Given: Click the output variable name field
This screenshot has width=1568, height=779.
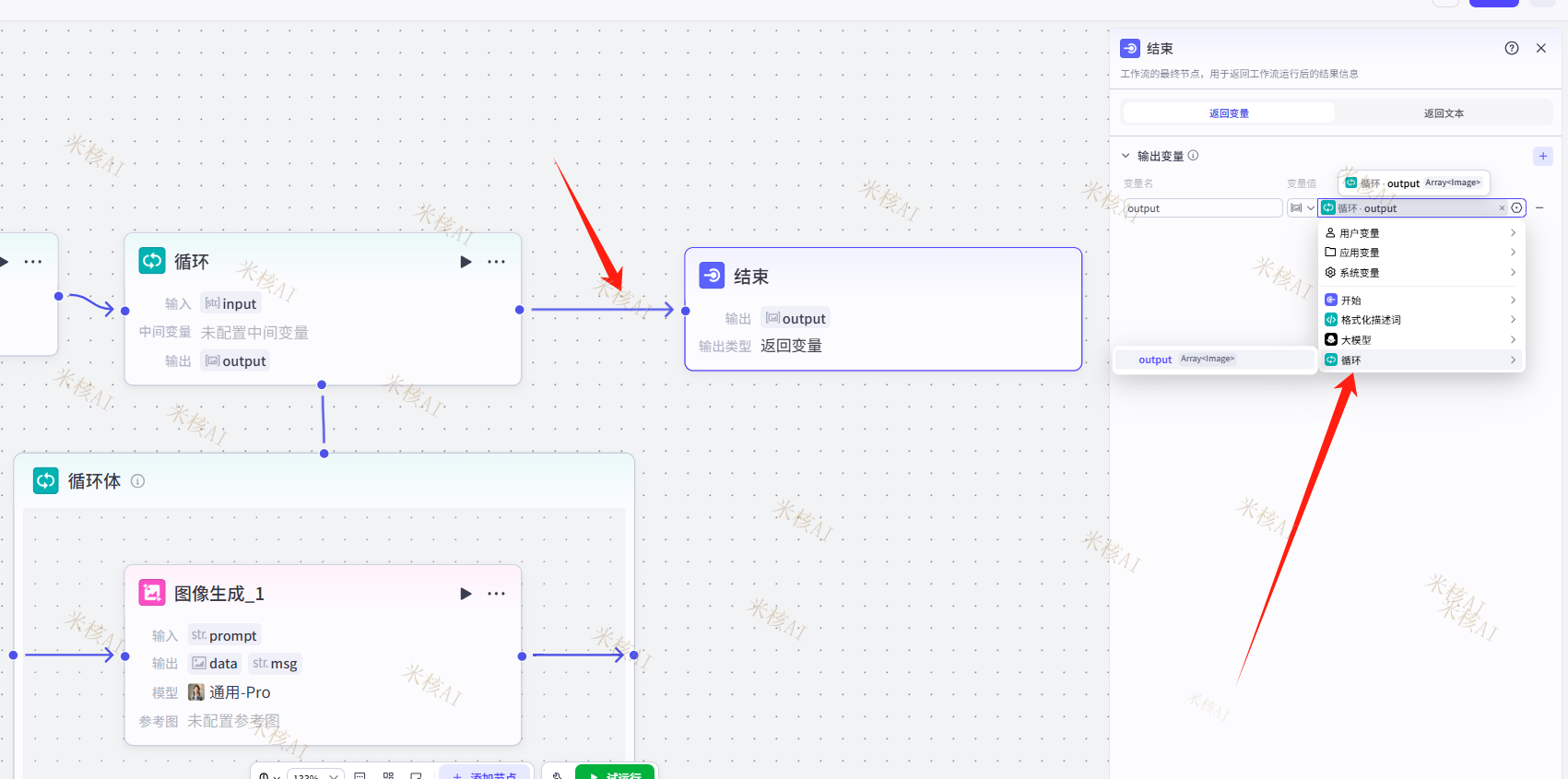Looking at the screenshot, I should point(1202,208).
